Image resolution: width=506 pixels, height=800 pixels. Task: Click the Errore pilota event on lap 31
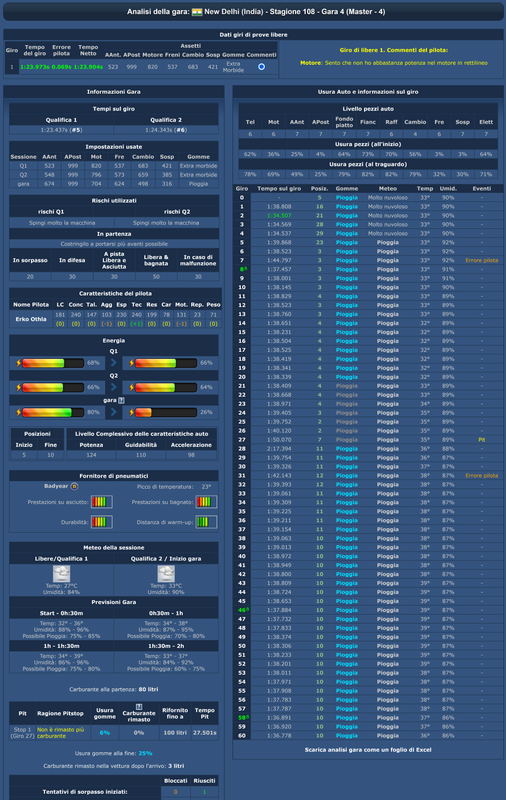[482, 476]
